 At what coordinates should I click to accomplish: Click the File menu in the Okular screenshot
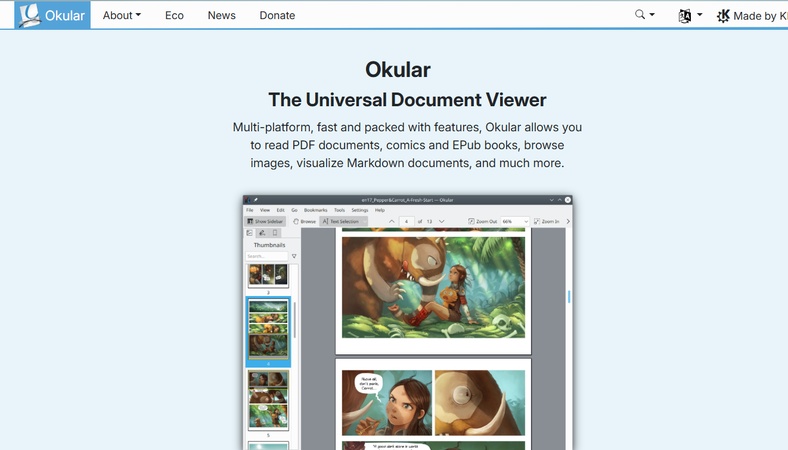pos(250,210)
